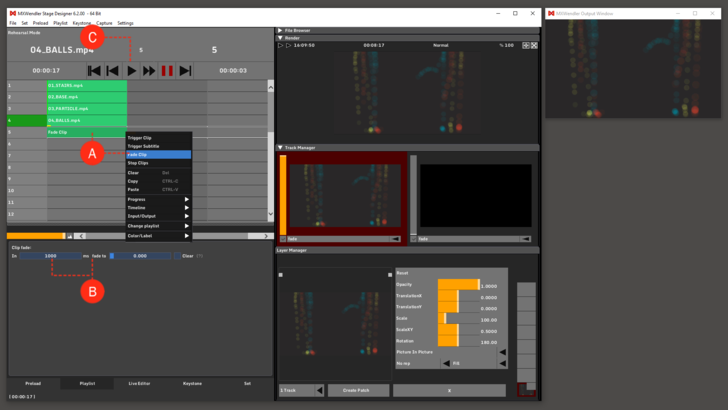Click the fullscreen icon in Render panel

click(x=534, y=46)
